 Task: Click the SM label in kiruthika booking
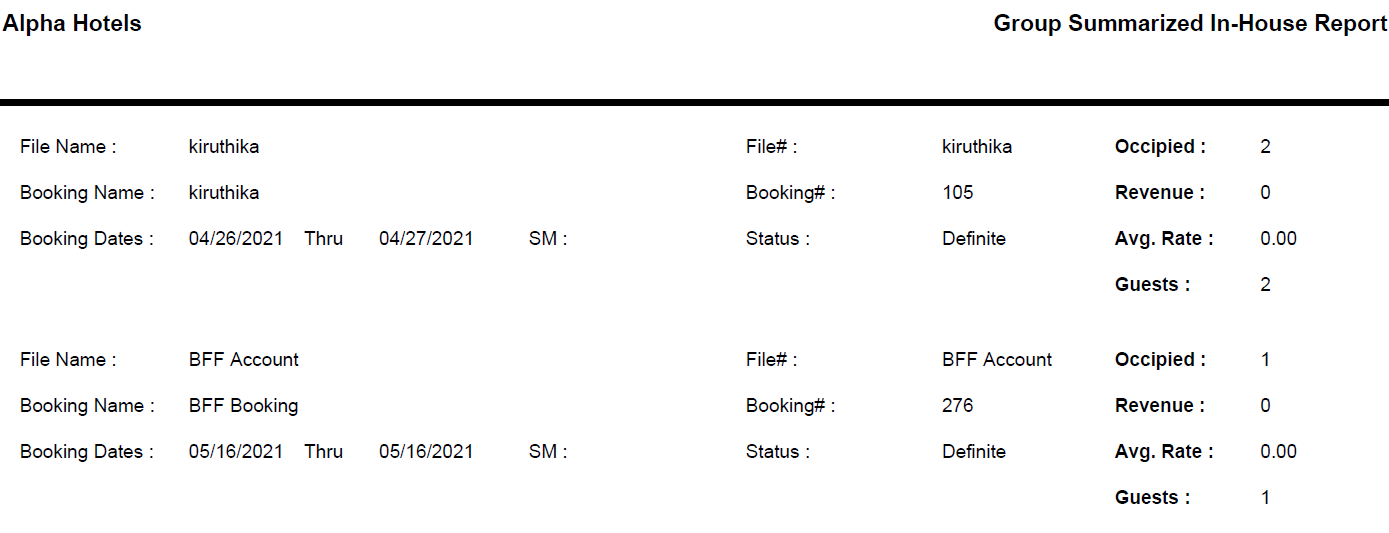click(x=547, y=239)
